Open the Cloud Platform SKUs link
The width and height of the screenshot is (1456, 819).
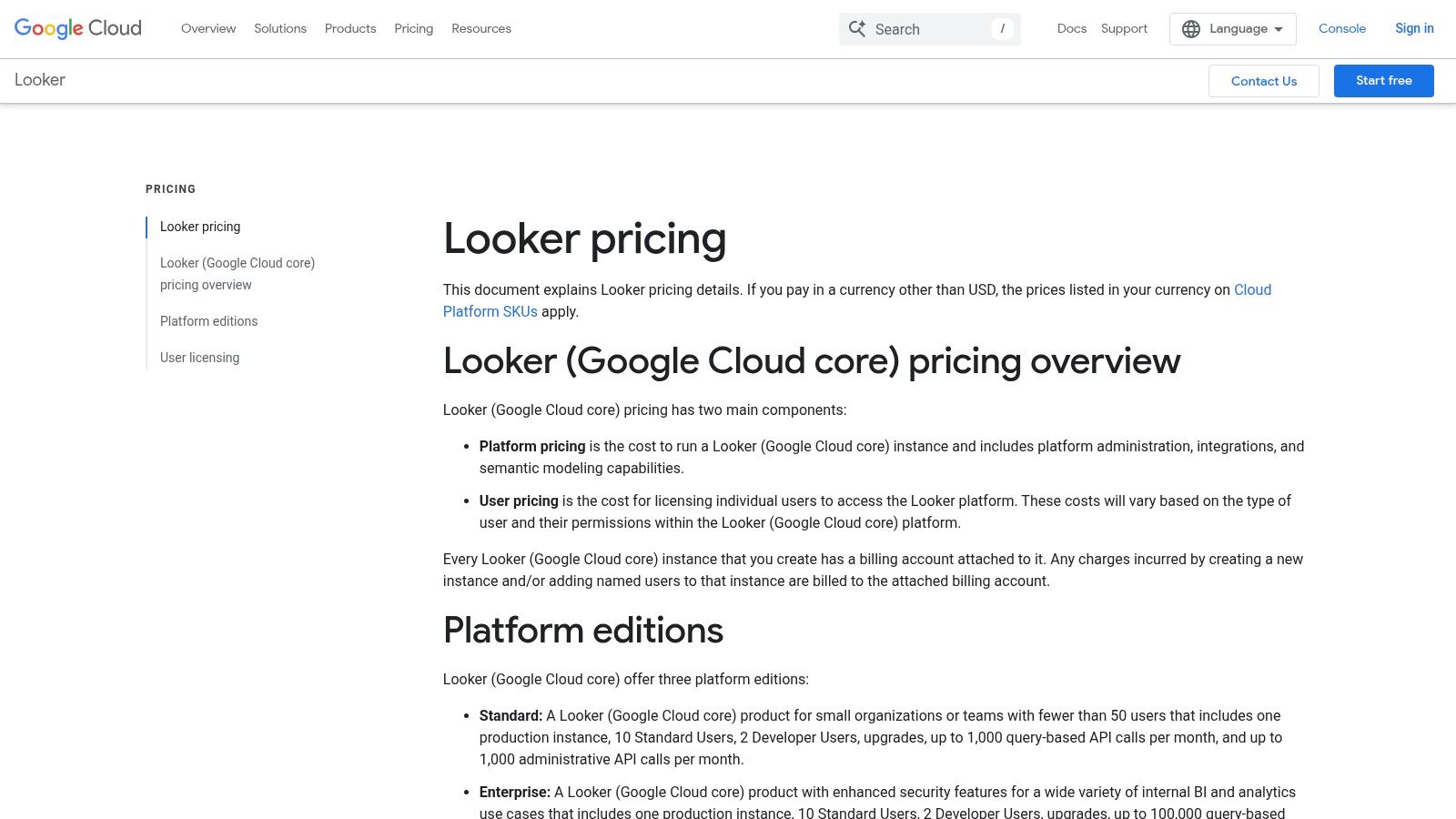1251,289
